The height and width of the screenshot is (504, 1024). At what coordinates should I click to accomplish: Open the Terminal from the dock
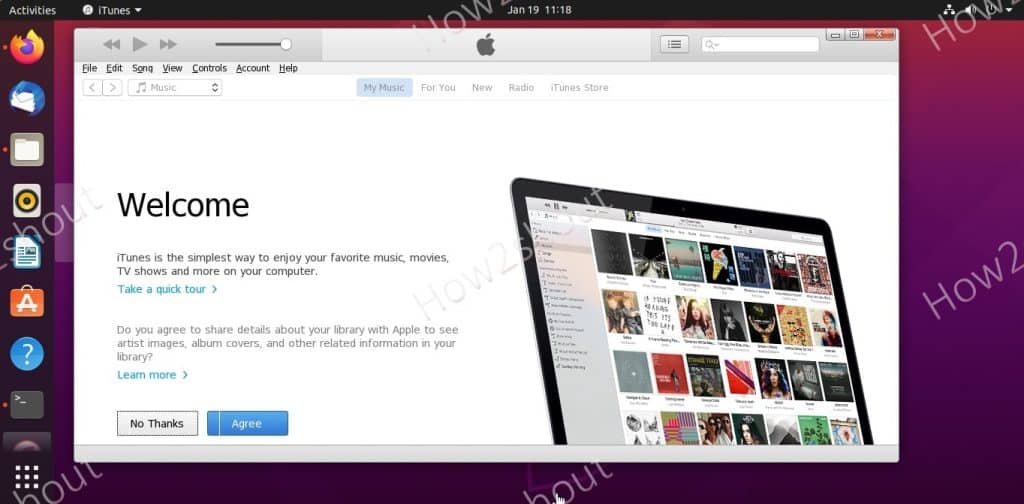(x=27, y=405)
